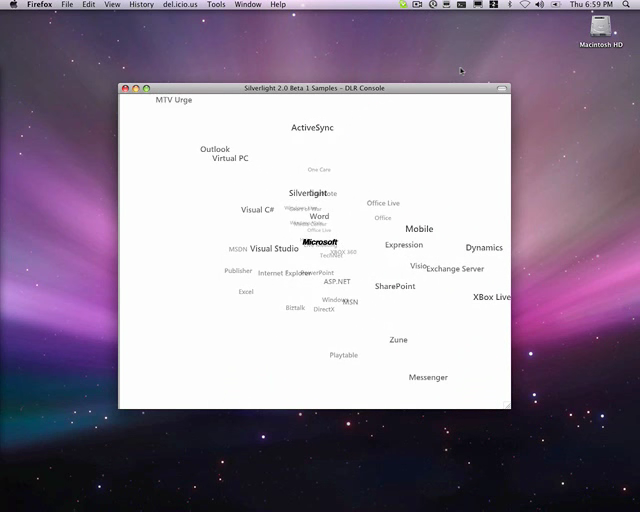Click the window resize grip corner
Image resolution: width=640 pixels, height=512 pixels.
coord(507,405)
